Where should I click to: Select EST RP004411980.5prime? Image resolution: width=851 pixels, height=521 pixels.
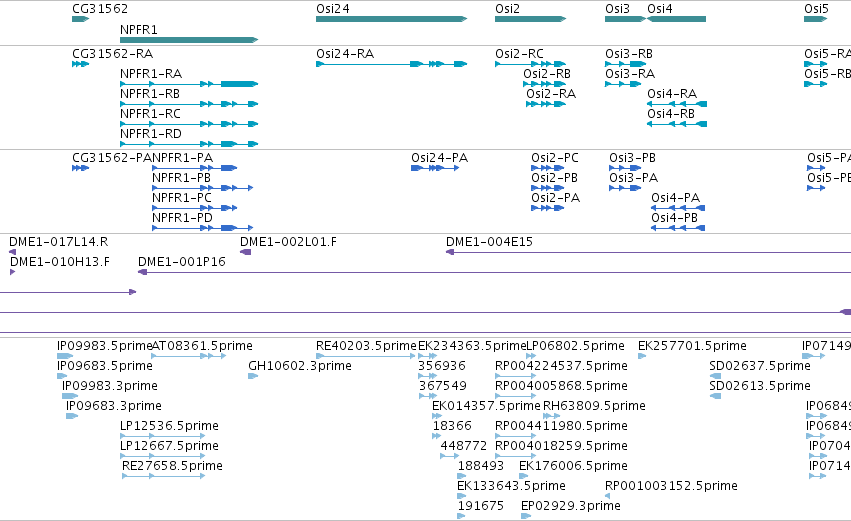pyautogui.click(x=561, y=427)
